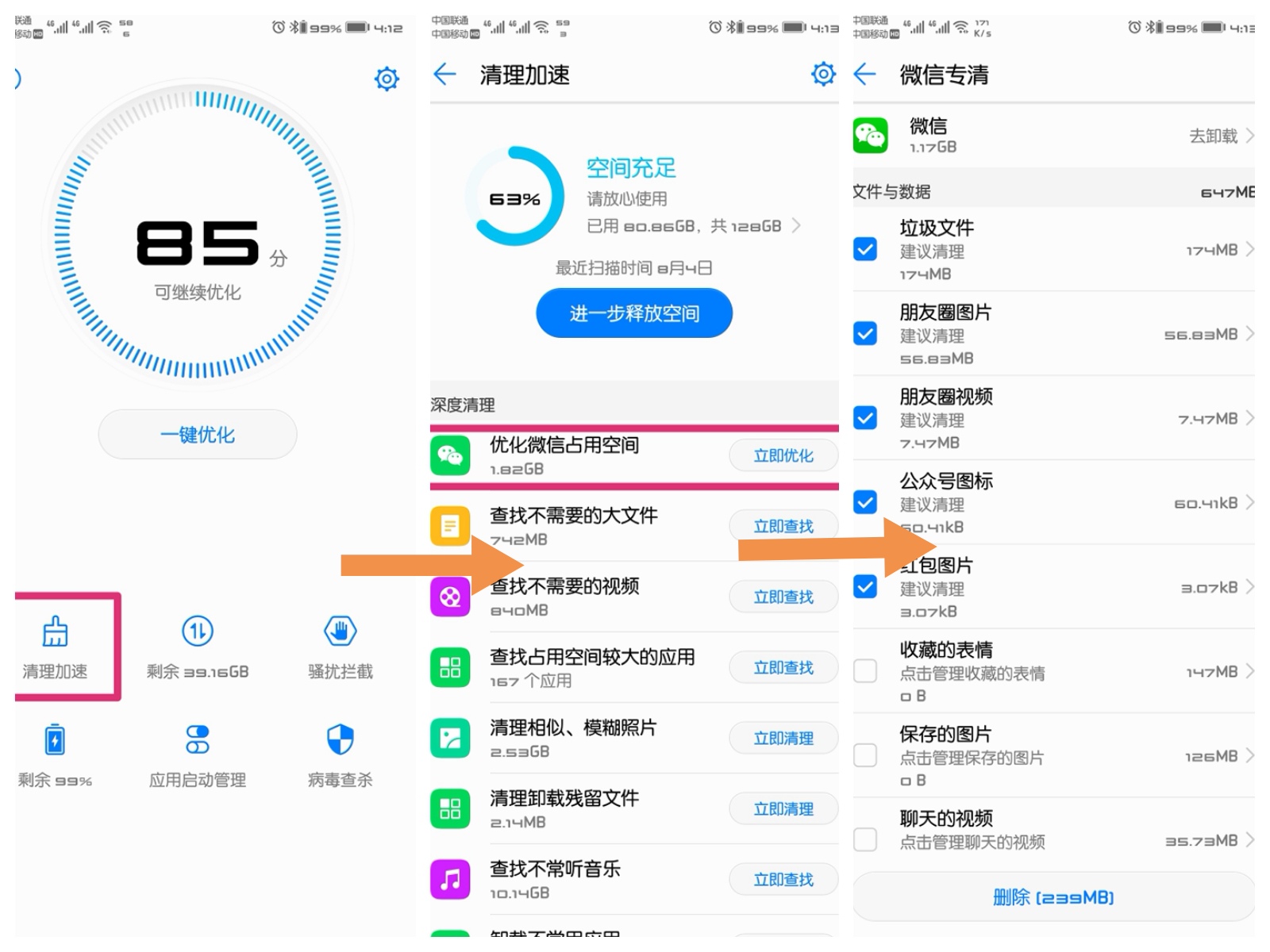The image size is (1270, 952).
Task: Check 聊天的视频 checkbox
Action: (865, 839)
